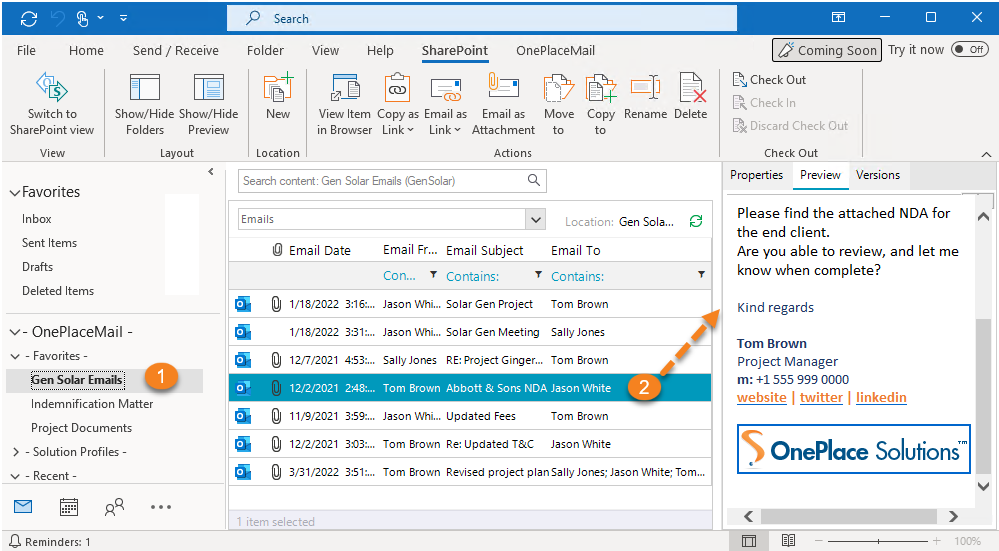Image resolution: width=999 pixels, height=551 pixels.
Task: Collapse the Outlook Favorites section
Action: coord(14,192)
